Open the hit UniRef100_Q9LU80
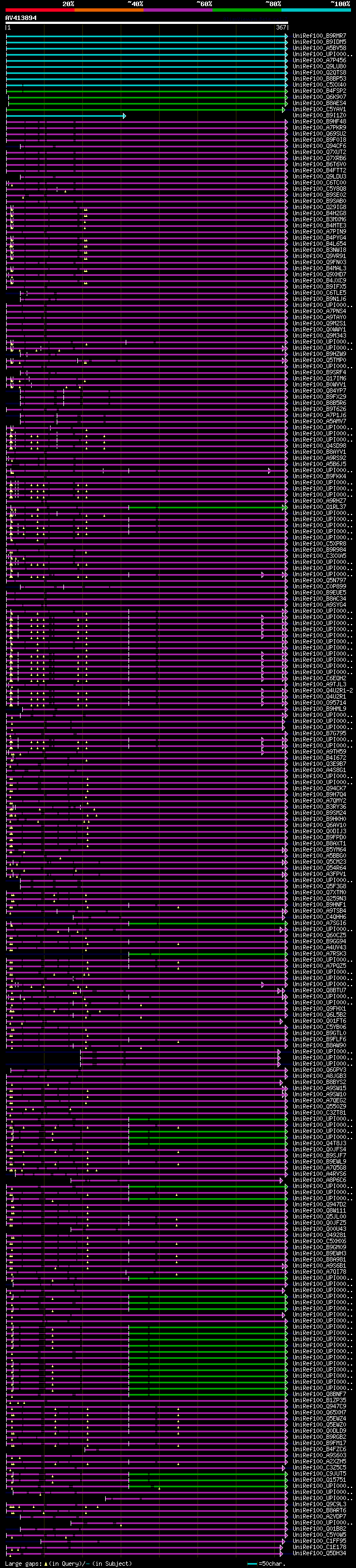This screenshot has height=1568, width=356. pos(319,67)
